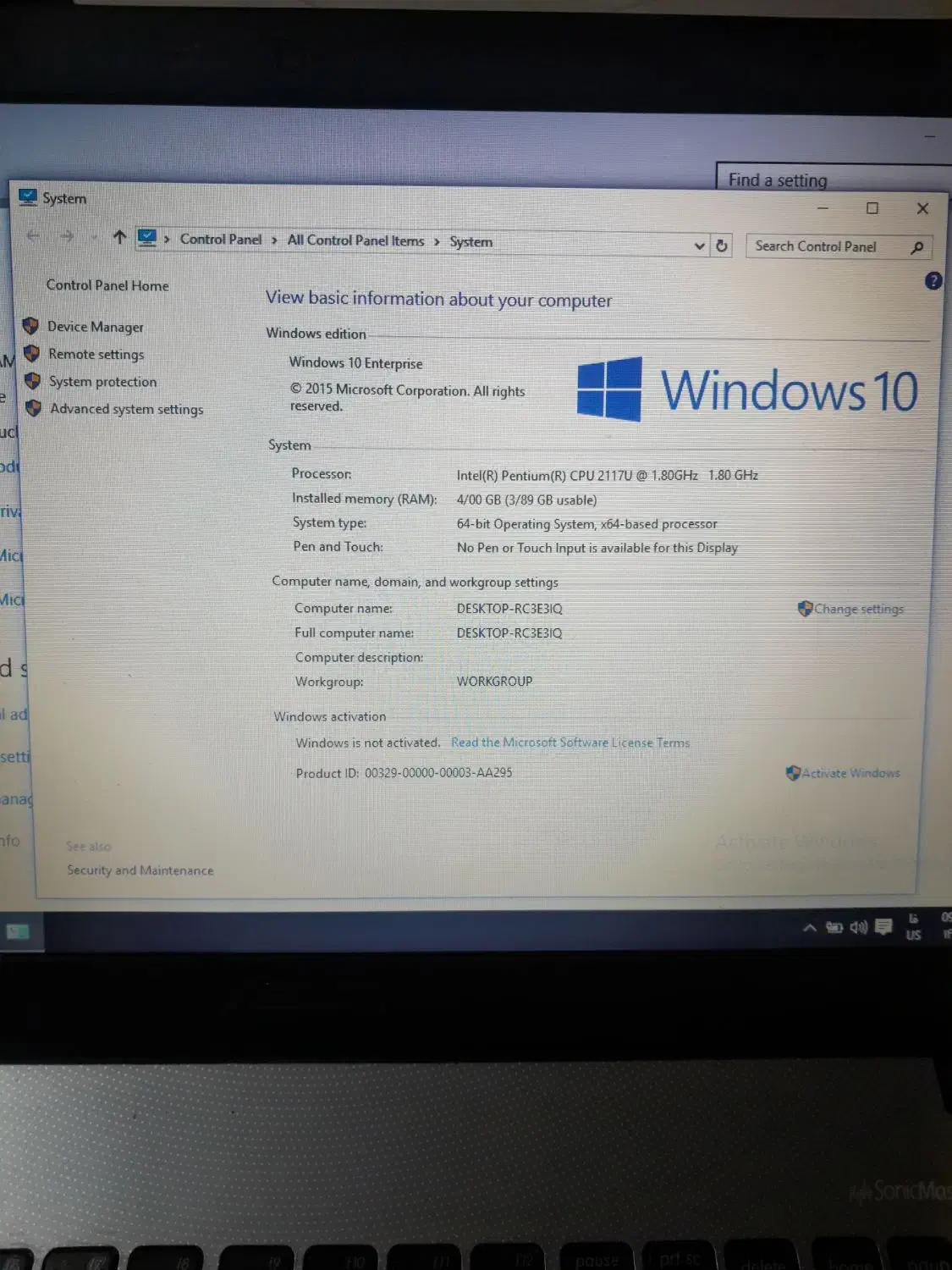This screenshot has width=952, height=1270.
Task: Click the Activate Windows shield icon
Action: (793, 772)
